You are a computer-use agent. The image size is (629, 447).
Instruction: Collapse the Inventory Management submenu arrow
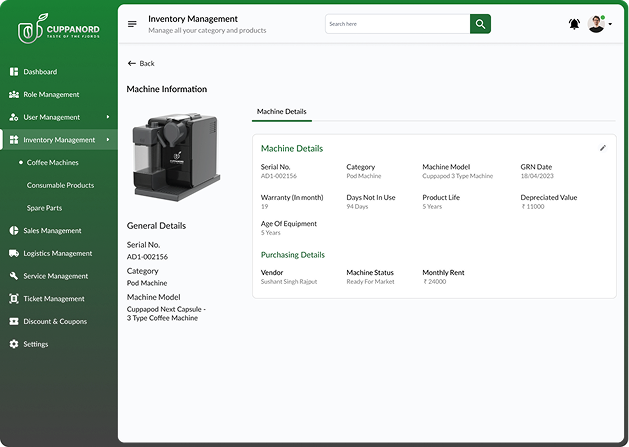108,140
